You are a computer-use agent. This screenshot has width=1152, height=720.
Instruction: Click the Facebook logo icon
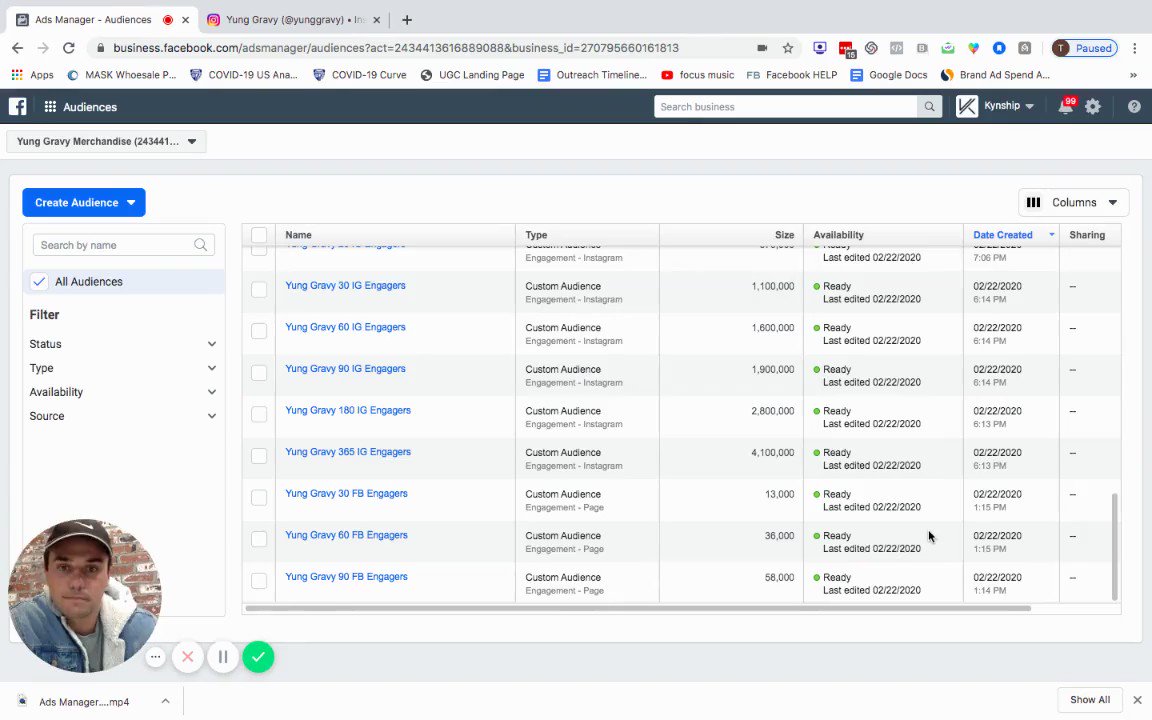click(x=18, y=107)
